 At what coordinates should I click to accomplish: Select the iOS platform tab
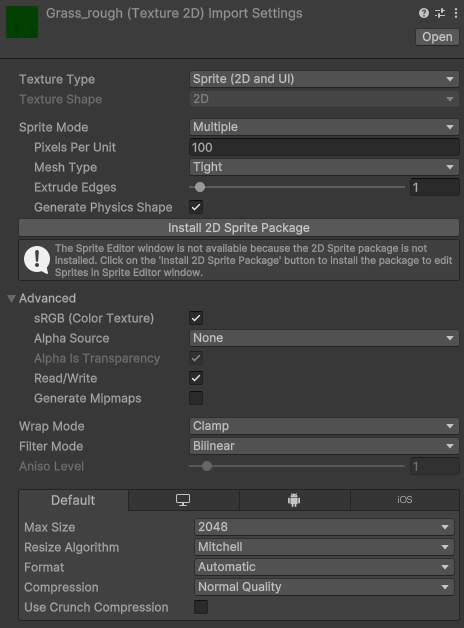405,500
